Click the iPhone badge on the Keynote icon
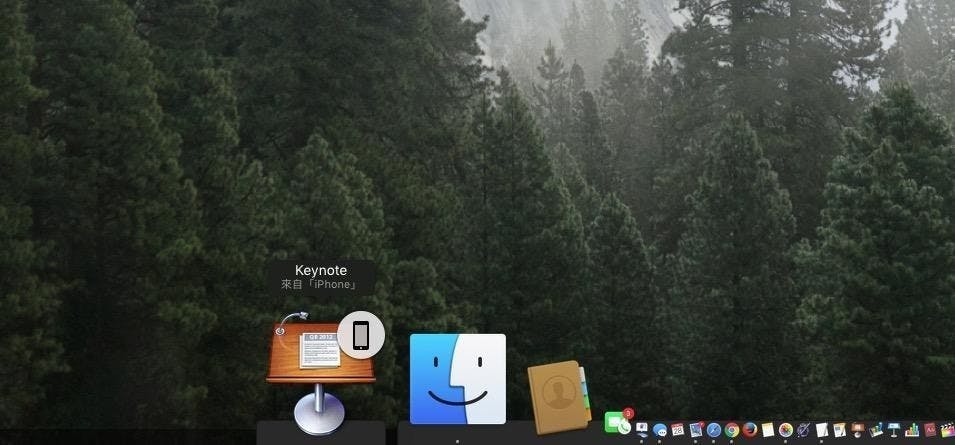 (x=361, y=335)
